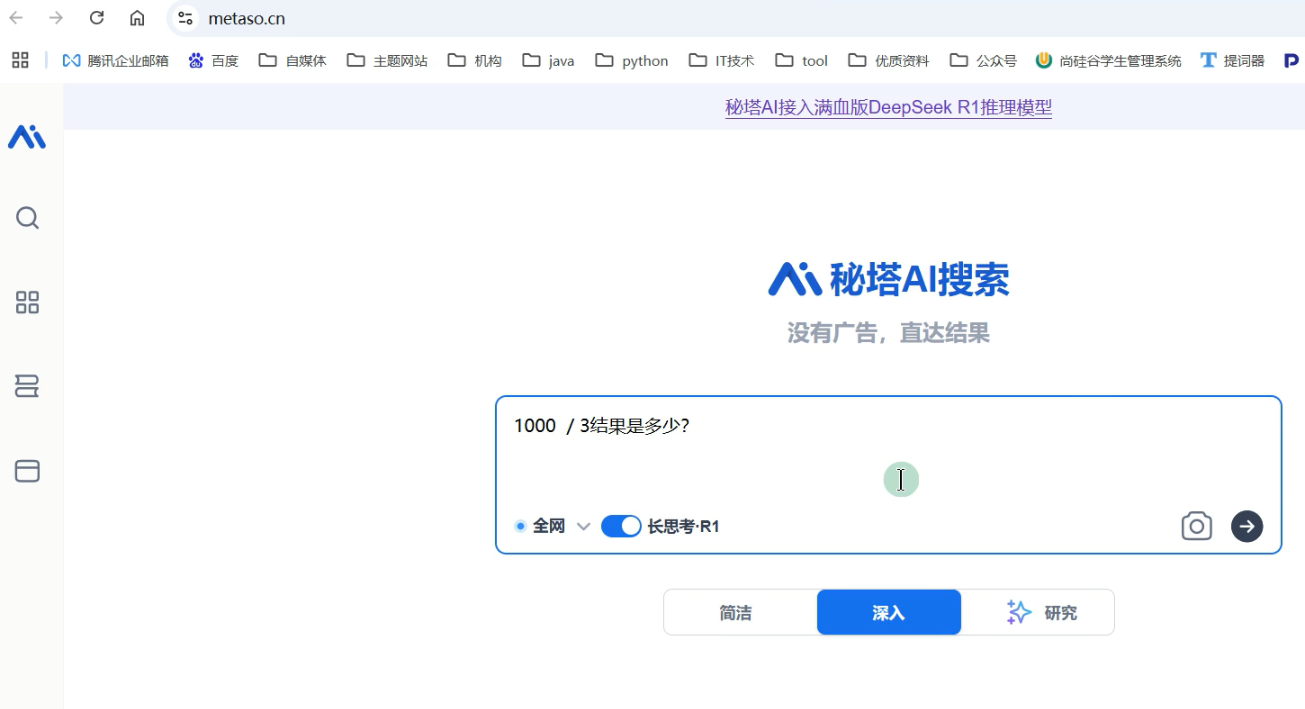The height and width of the screenshot is (709, 1305).
Task: Click the 没有广告，直达结果 tagline
Action: pyautogui.click(x=888, y=333)
